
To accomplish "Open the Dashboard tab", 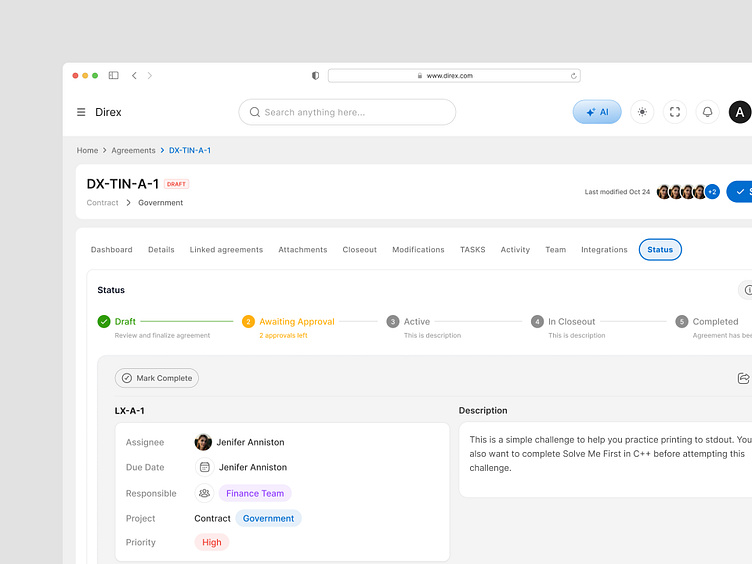I will click(x=112, y=250).
